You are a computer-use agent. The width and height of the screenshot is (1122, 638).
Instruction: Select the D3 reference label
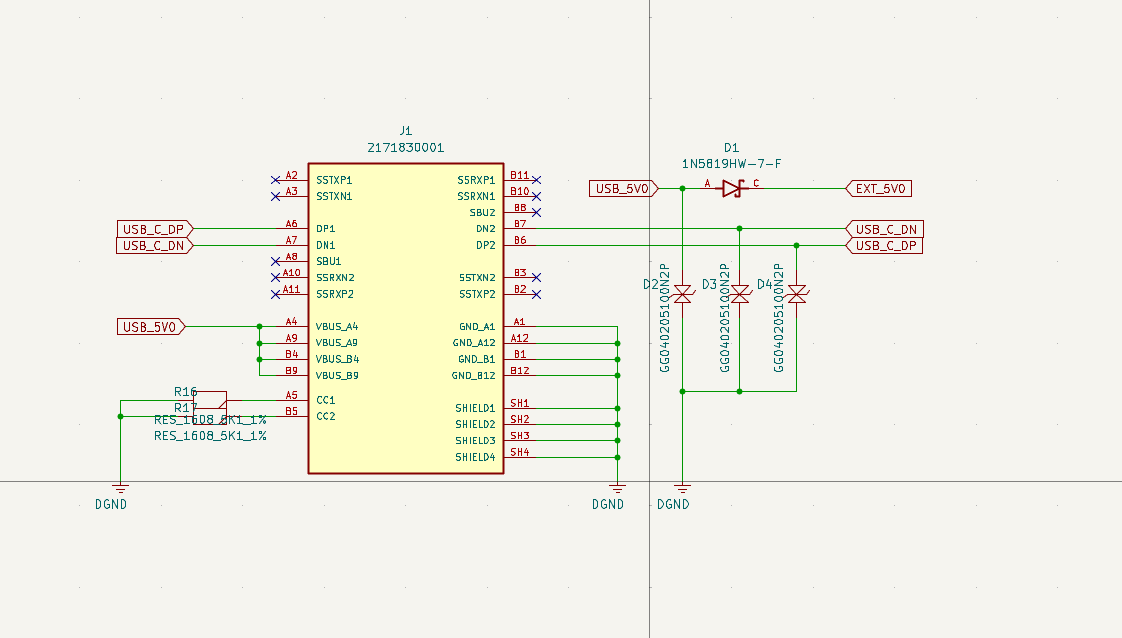(x=709, y=285)
